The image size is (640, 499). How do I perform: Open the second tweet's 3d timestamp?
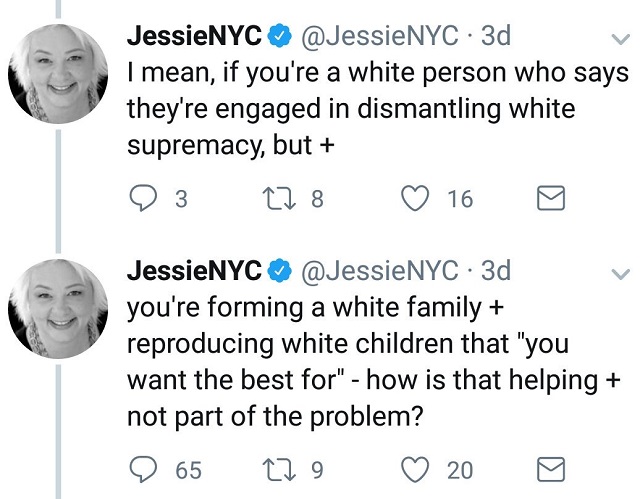coord(496,271)
